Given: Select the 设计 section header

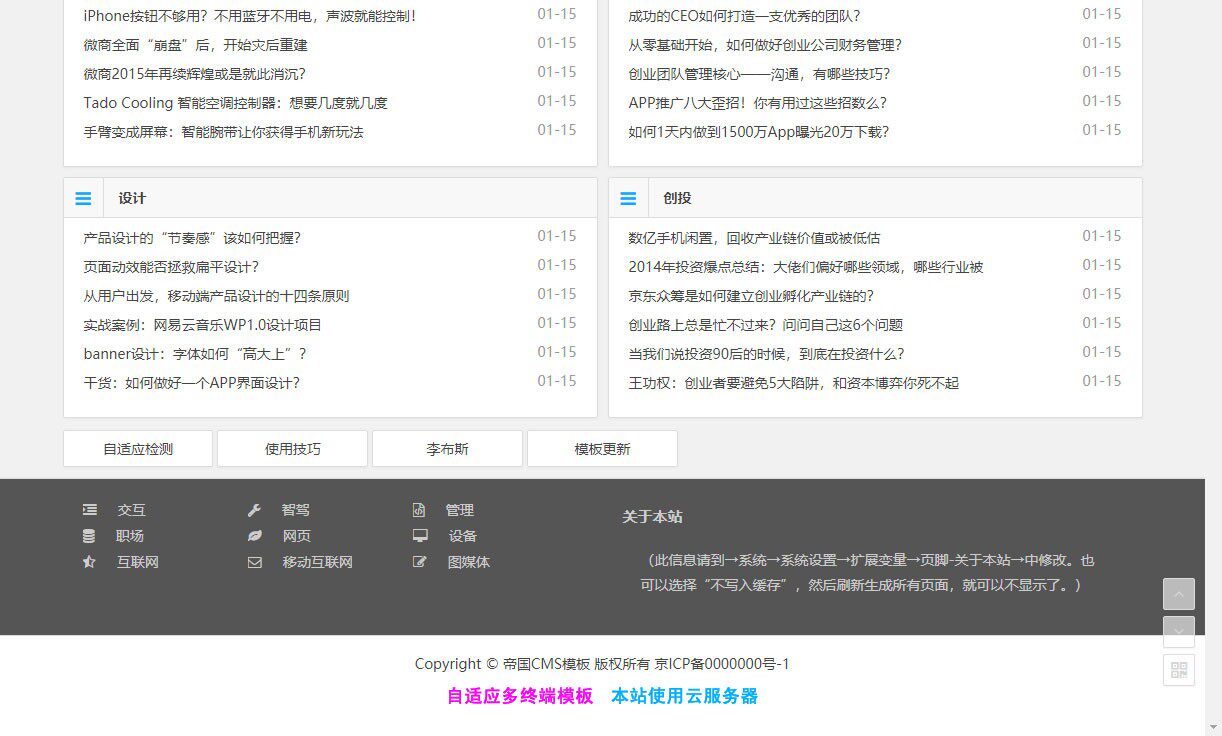Looking at the screenshot, I should click(x=132, y=197).
